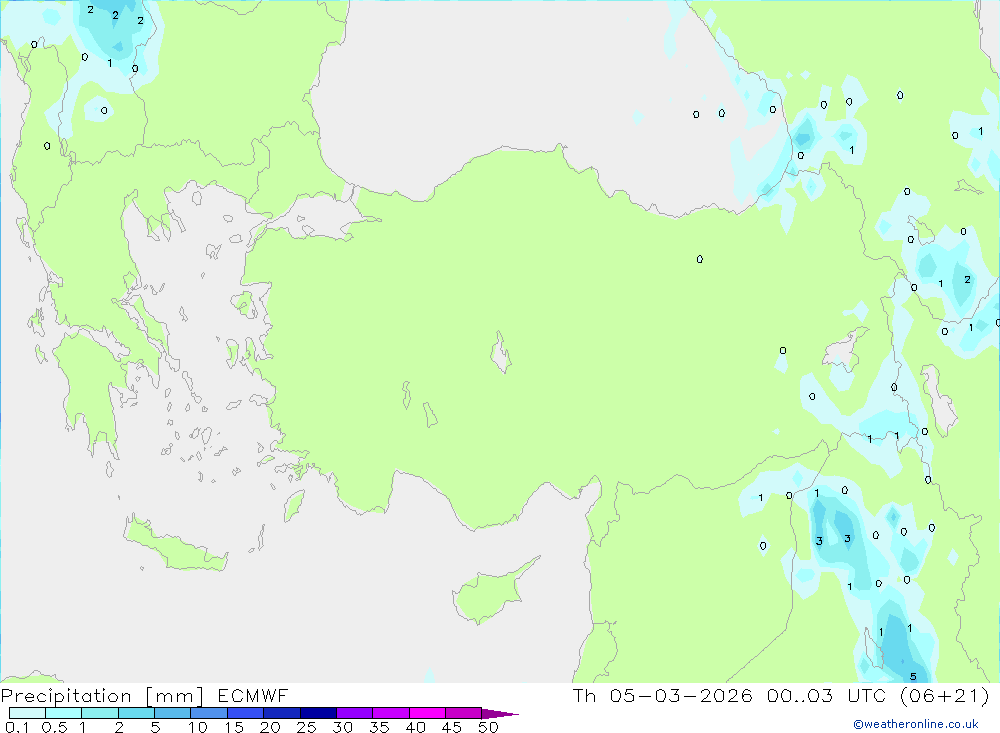Select the 5–10 mm legend color swatch

click(172, 713)
